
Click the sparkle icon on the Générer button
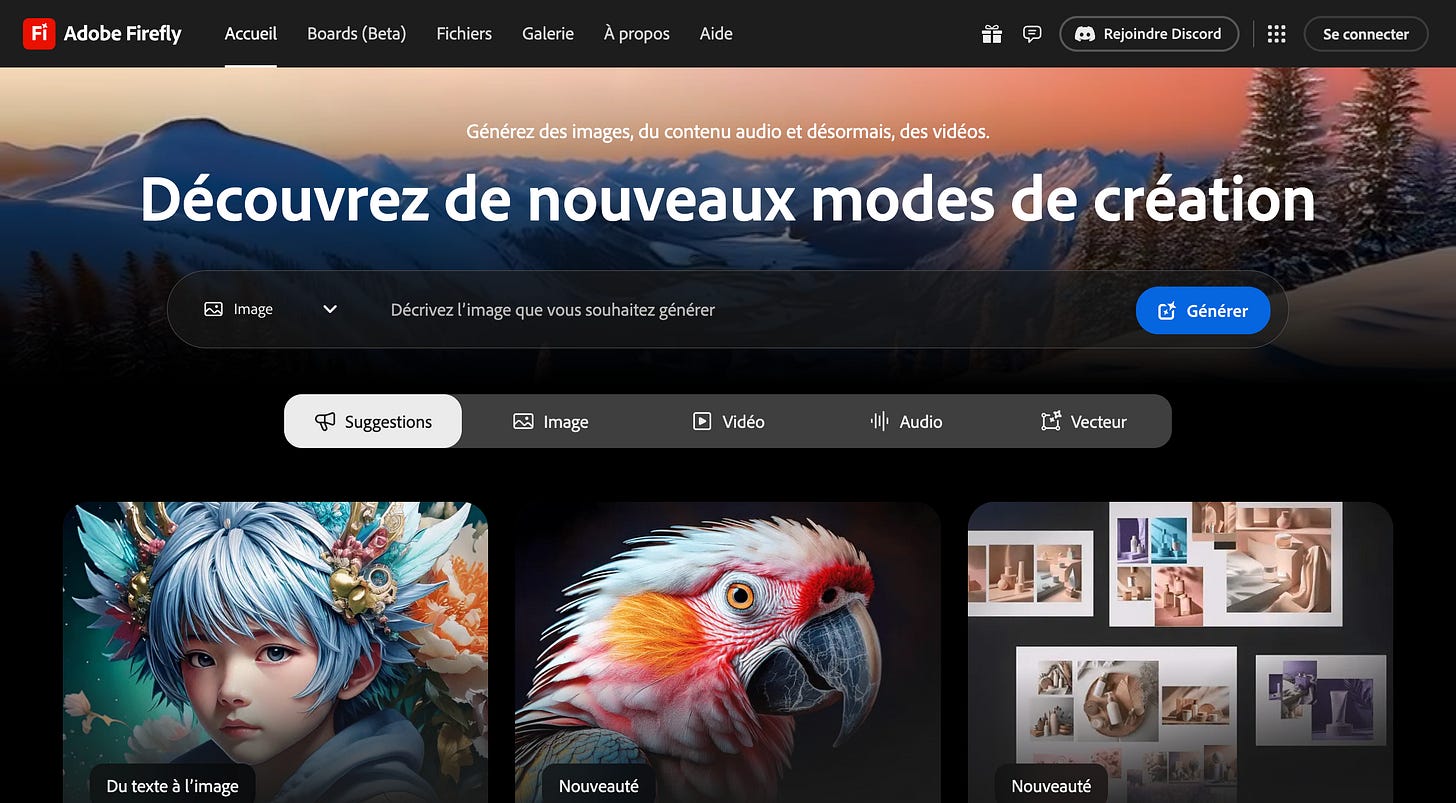click(1166, 311)
